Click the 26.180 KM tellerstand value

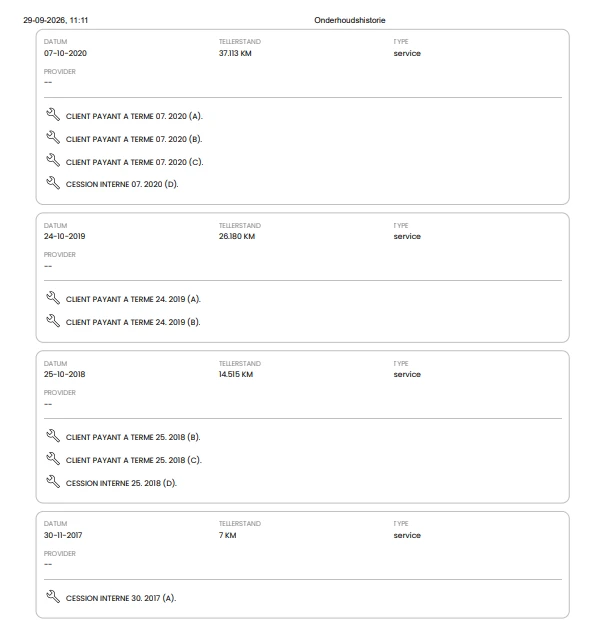[237, 236]
